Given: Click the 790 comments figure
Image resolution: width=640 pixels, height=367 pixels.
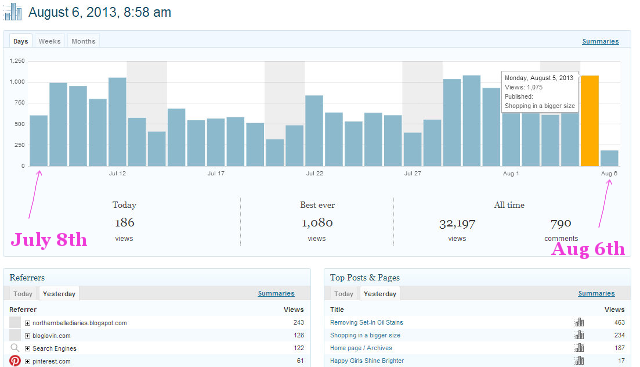Looking at the screenshot, I should (x=561, y=224).
